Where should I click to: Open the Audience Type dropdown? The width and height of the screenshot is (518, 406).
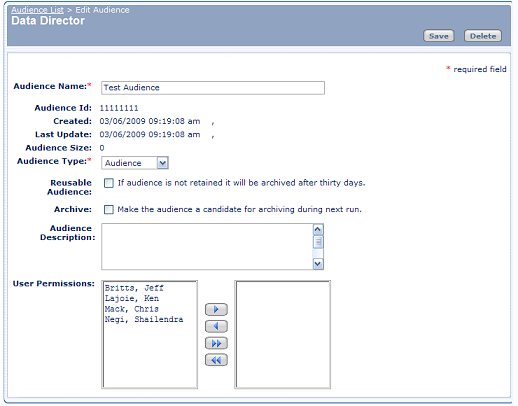point(135,163)
